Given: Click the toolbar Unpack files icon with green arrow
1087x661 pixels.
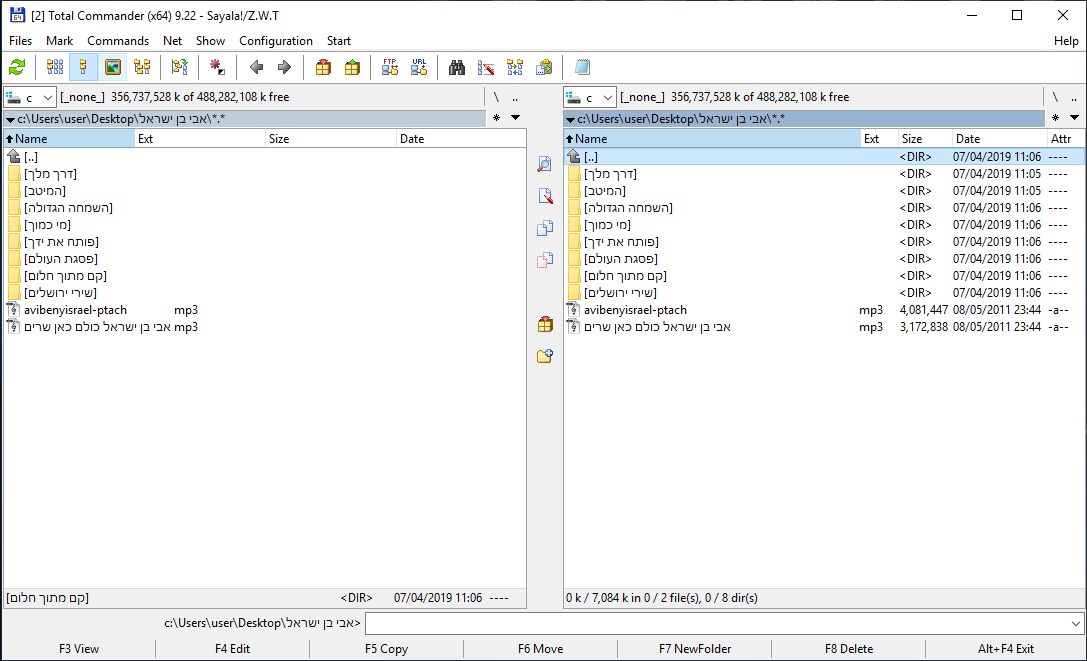Looking at the screenshot, I should (x=352, y=67).
